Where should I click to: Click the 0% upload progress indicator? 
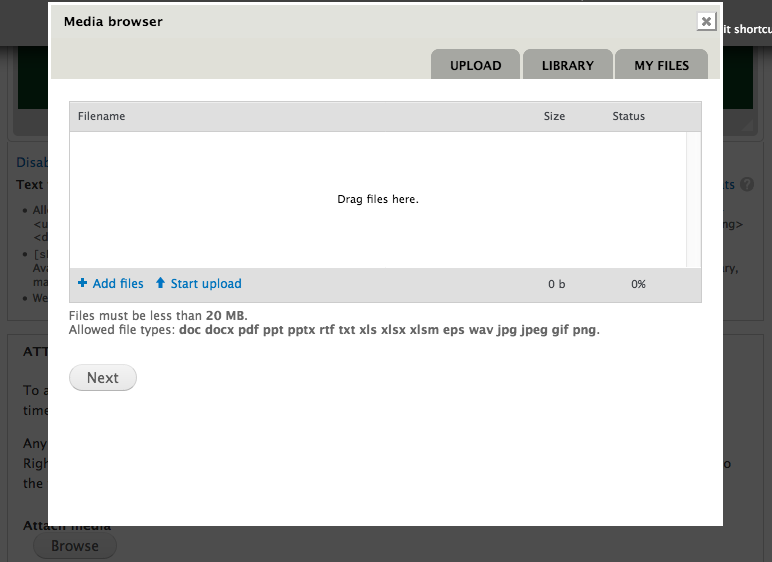(x=638, y=285)
